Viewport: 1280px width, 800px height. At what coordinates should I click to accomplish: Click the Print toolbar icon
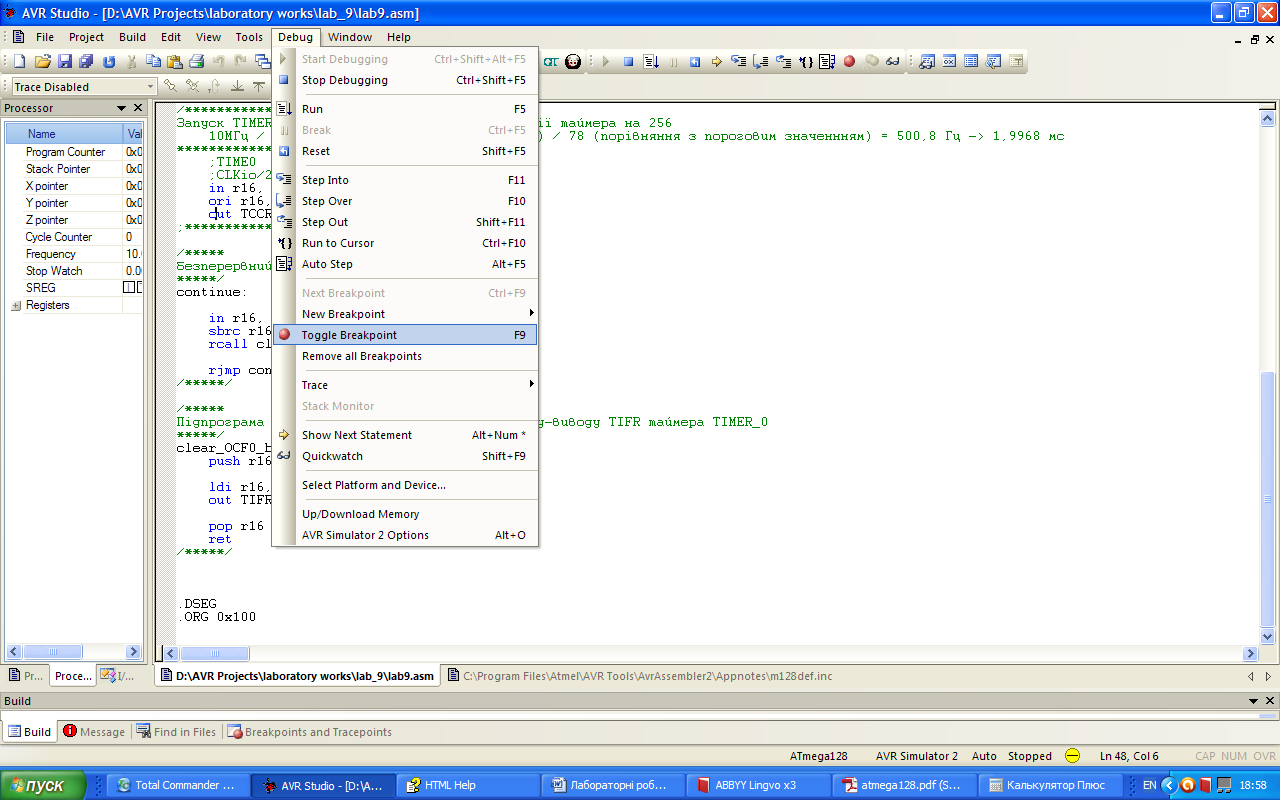point(197,62)
